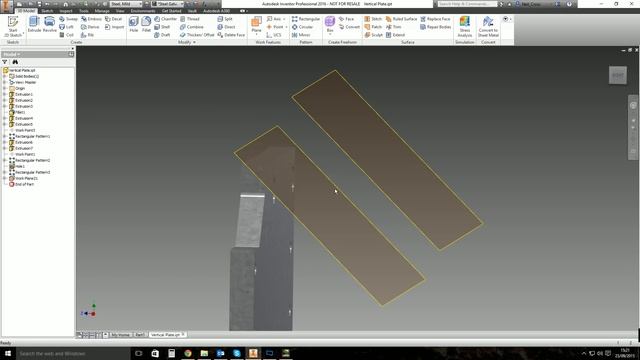640x360 pixels.
Task: Open the Derive command
Action: 90,27
